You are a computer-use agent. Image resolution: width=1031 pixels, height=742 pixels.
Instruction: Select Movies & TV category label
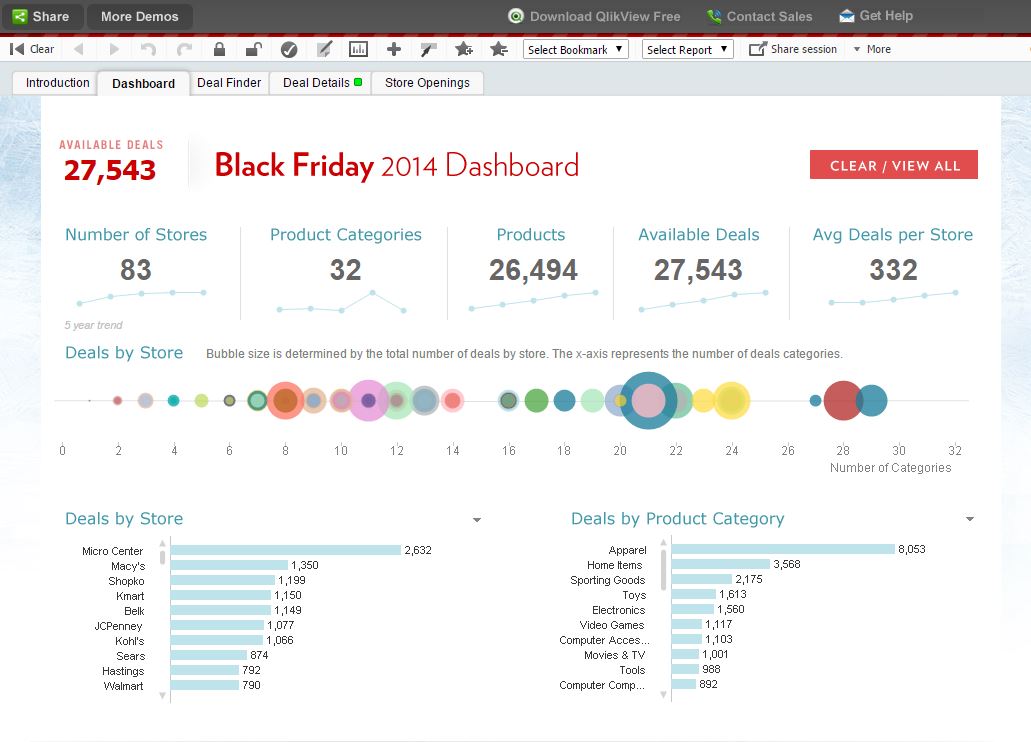[x=614, y=655]
